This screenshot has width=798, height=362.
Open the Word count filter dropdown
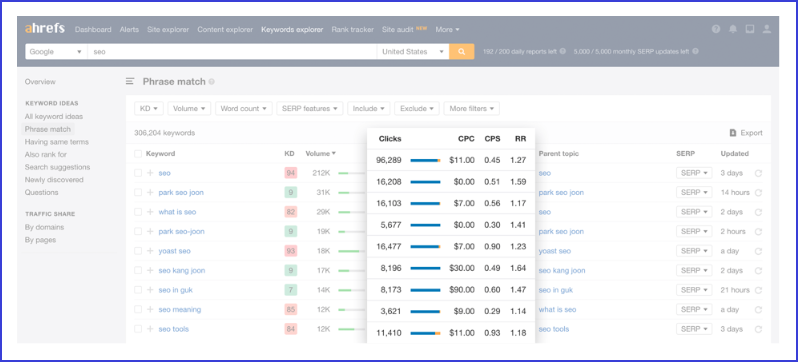(244, 108)
